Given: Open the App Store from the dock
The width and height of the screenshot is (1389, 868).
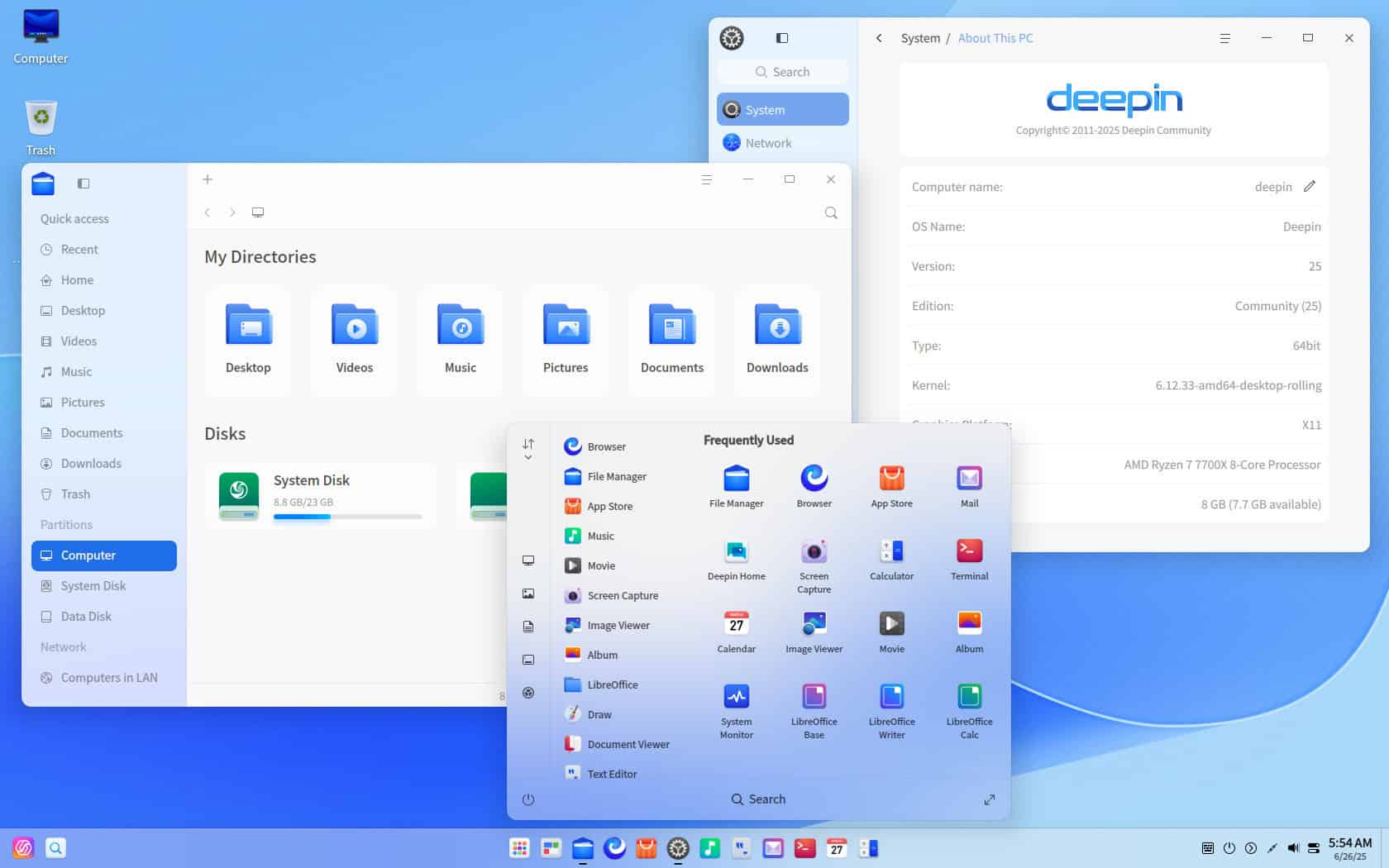Looking at the screenshot, I should [646, 847].
